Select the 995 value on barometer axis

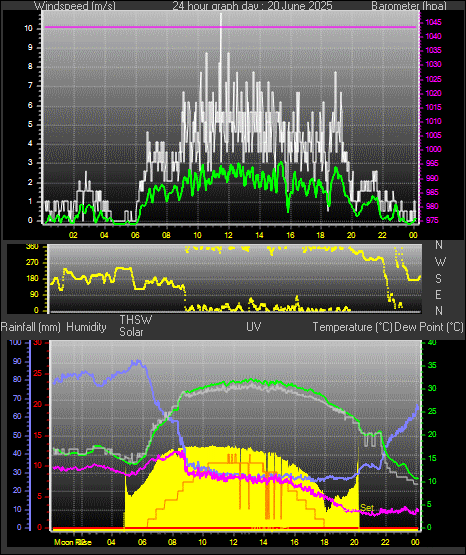click(432, 163)
